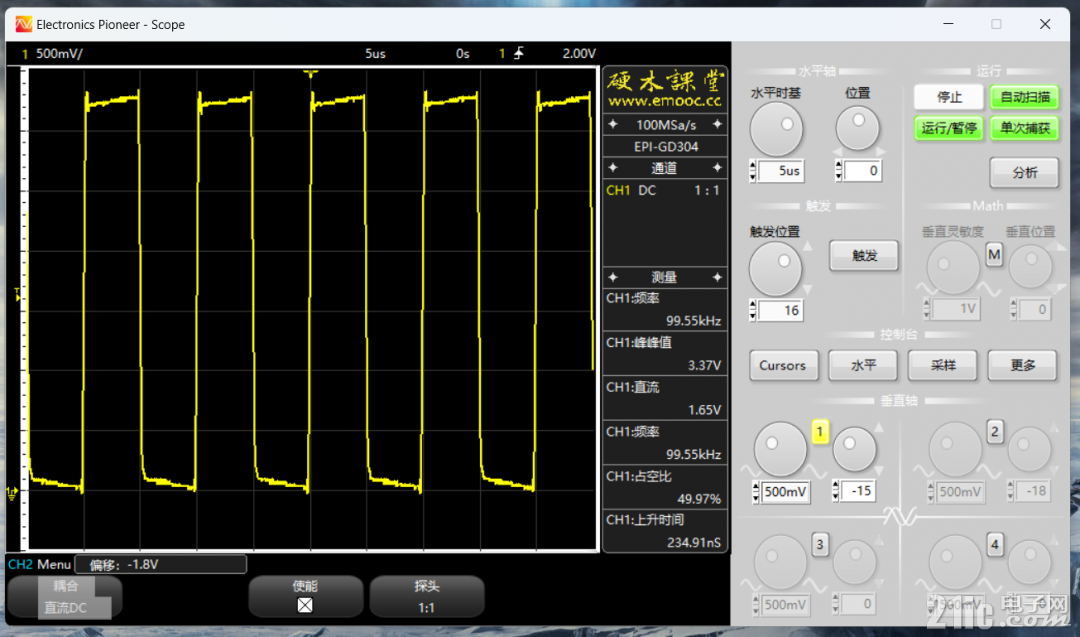Click the right star beside 测量
Viewport: 1080px width, 637px height.
coord(717,277)
